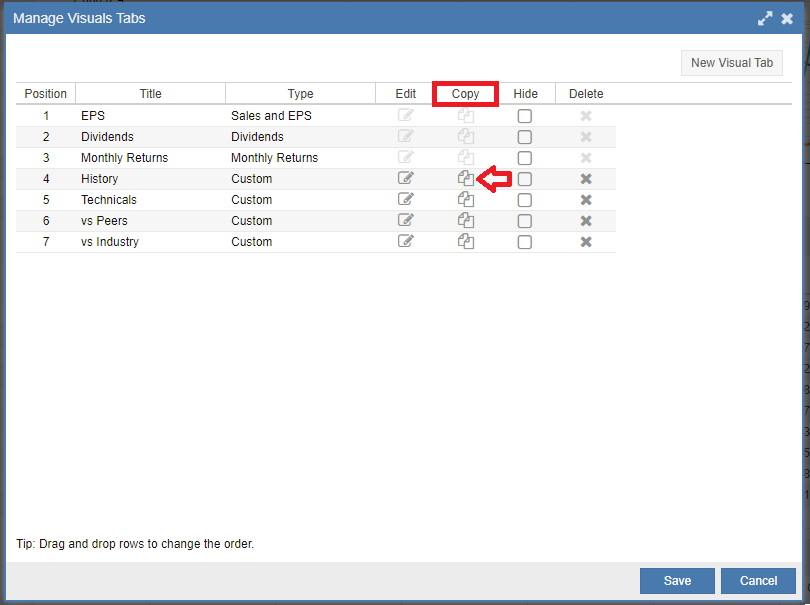Expand the dialog to full size
Viewport: 810px width, 605px height.
pyautogui.click(x=765, y=19)
